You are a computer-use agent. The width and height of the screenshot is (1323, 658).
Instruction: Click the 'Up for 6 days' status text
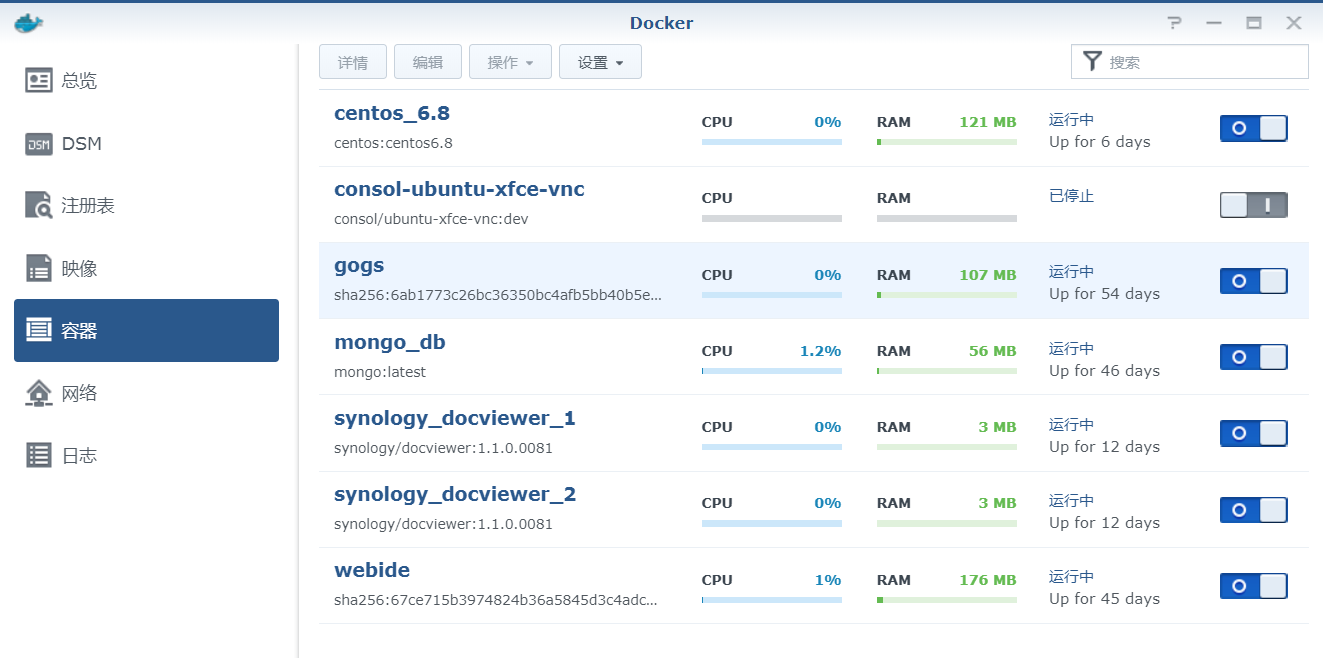[x=1100, y=142]
